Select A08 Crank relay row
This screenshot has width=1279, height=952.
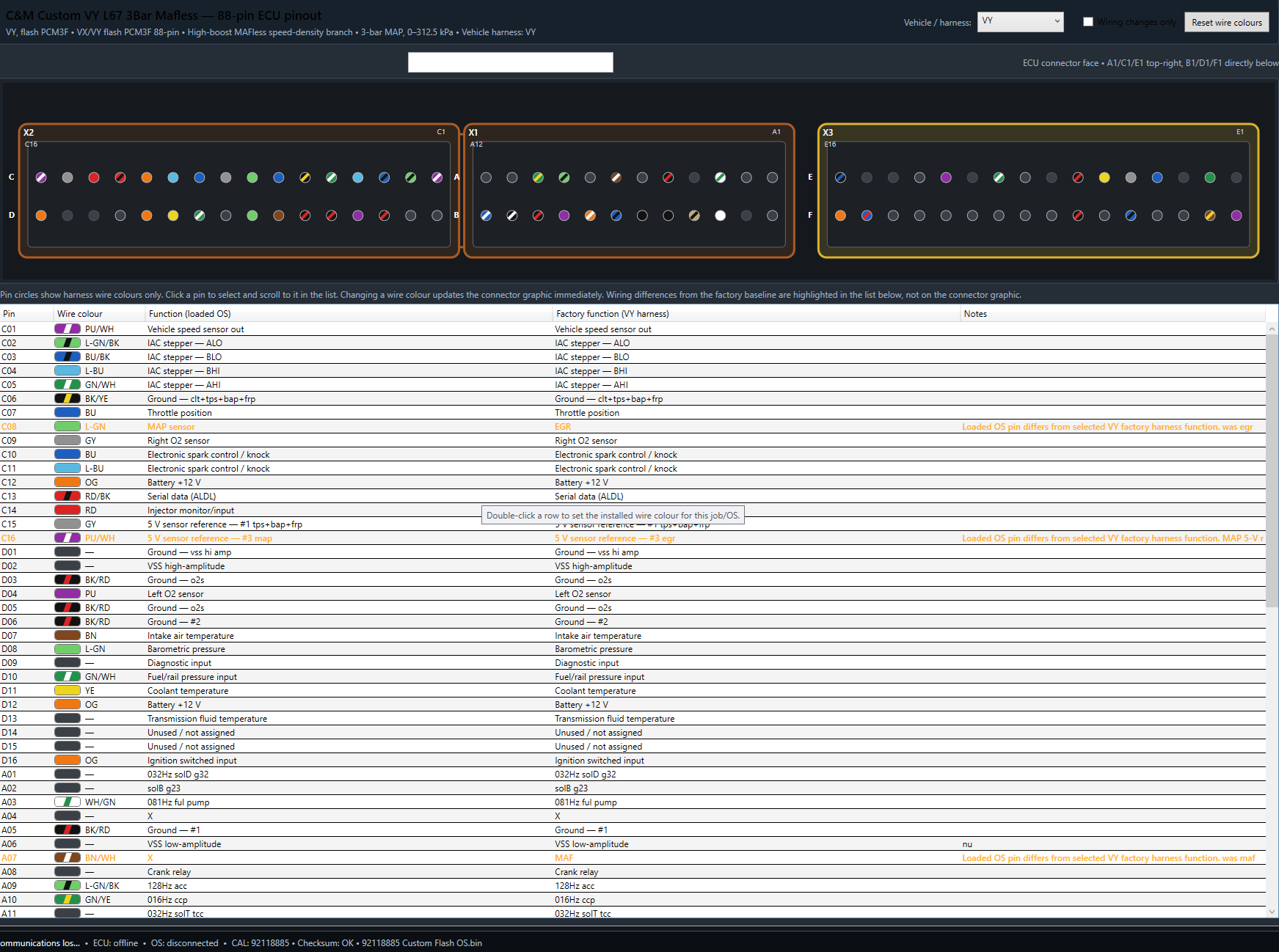coord(633,872)
